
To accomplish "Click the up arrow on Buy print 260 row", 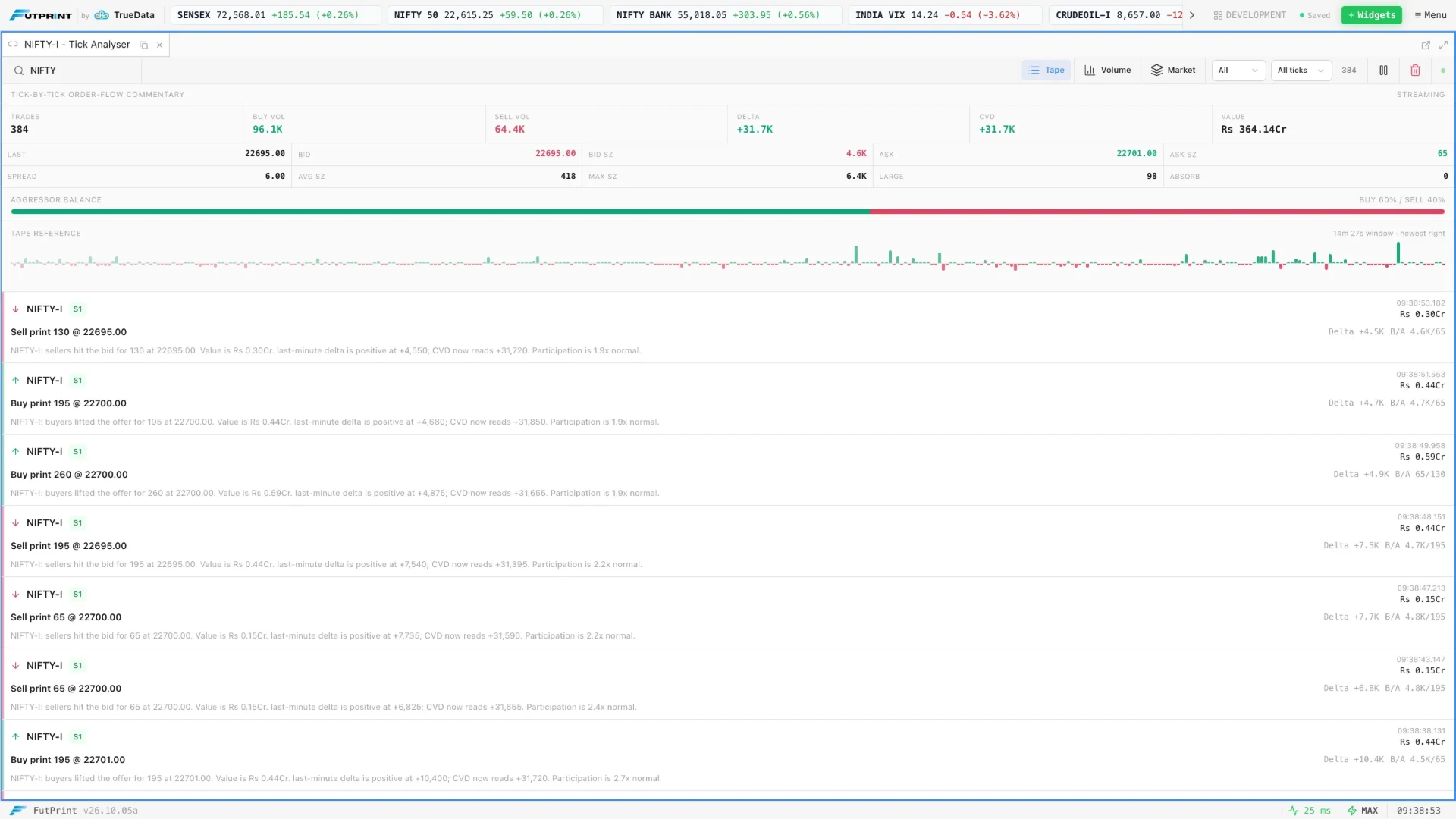I will 15,452.
